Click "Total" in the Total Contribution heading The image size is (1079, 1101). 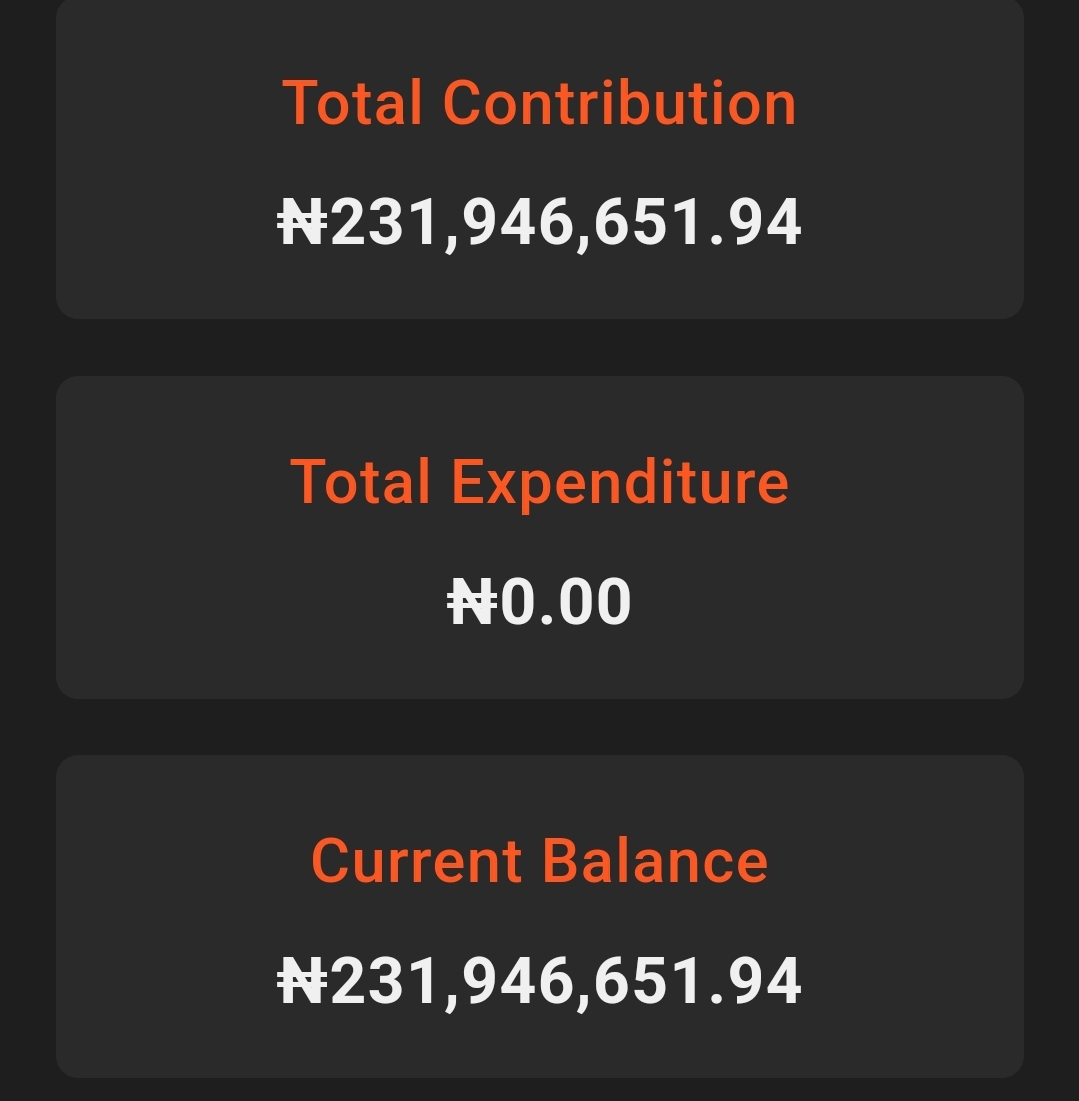click(353, 102)
